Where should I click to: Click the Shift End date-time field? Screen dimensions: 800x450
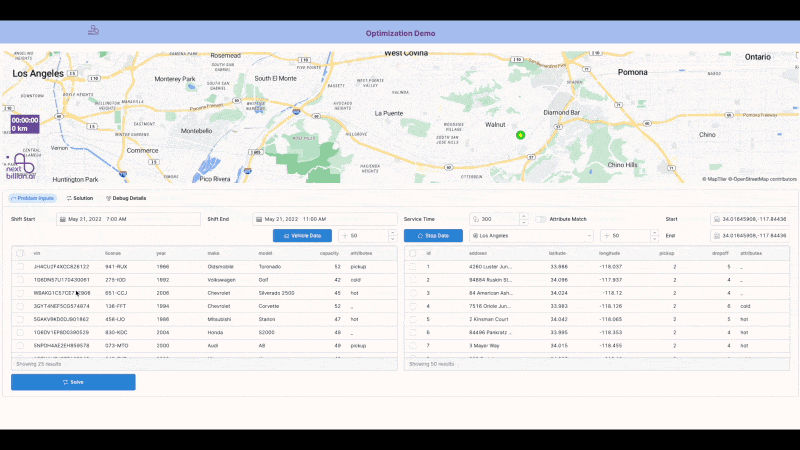click(324, 219)
